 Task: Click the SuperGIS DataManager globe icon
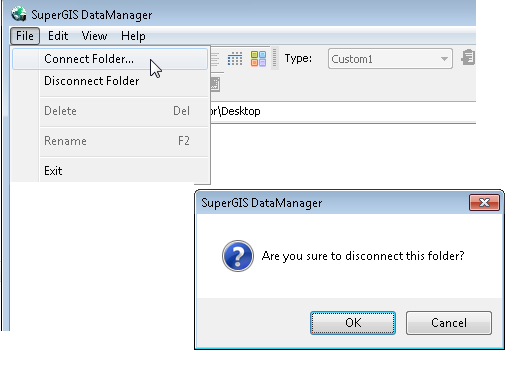coord(19,14)
